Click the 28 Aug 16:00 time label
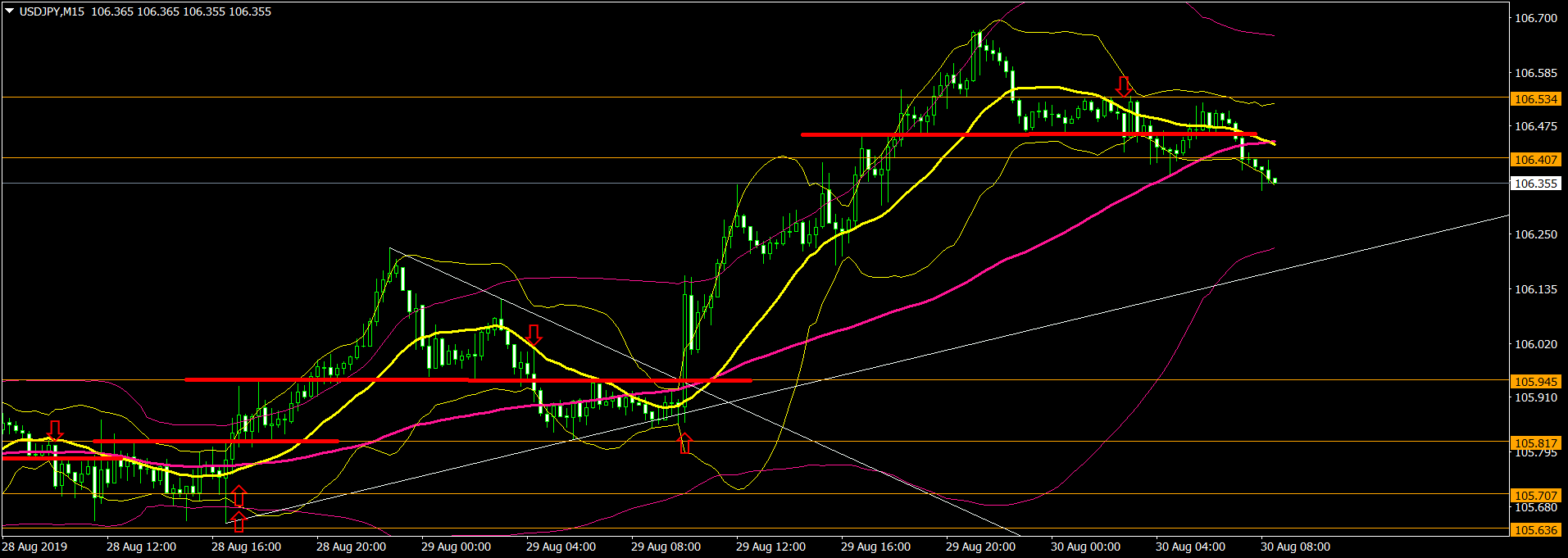The height and width of the screenshot is (558, 1568). click(246, 547)
